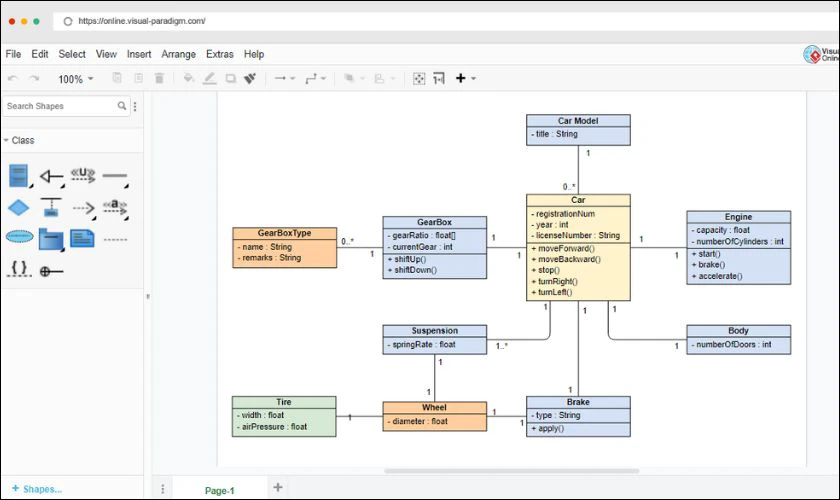
Task: Open the Extras menu
Action: point(220,54)
